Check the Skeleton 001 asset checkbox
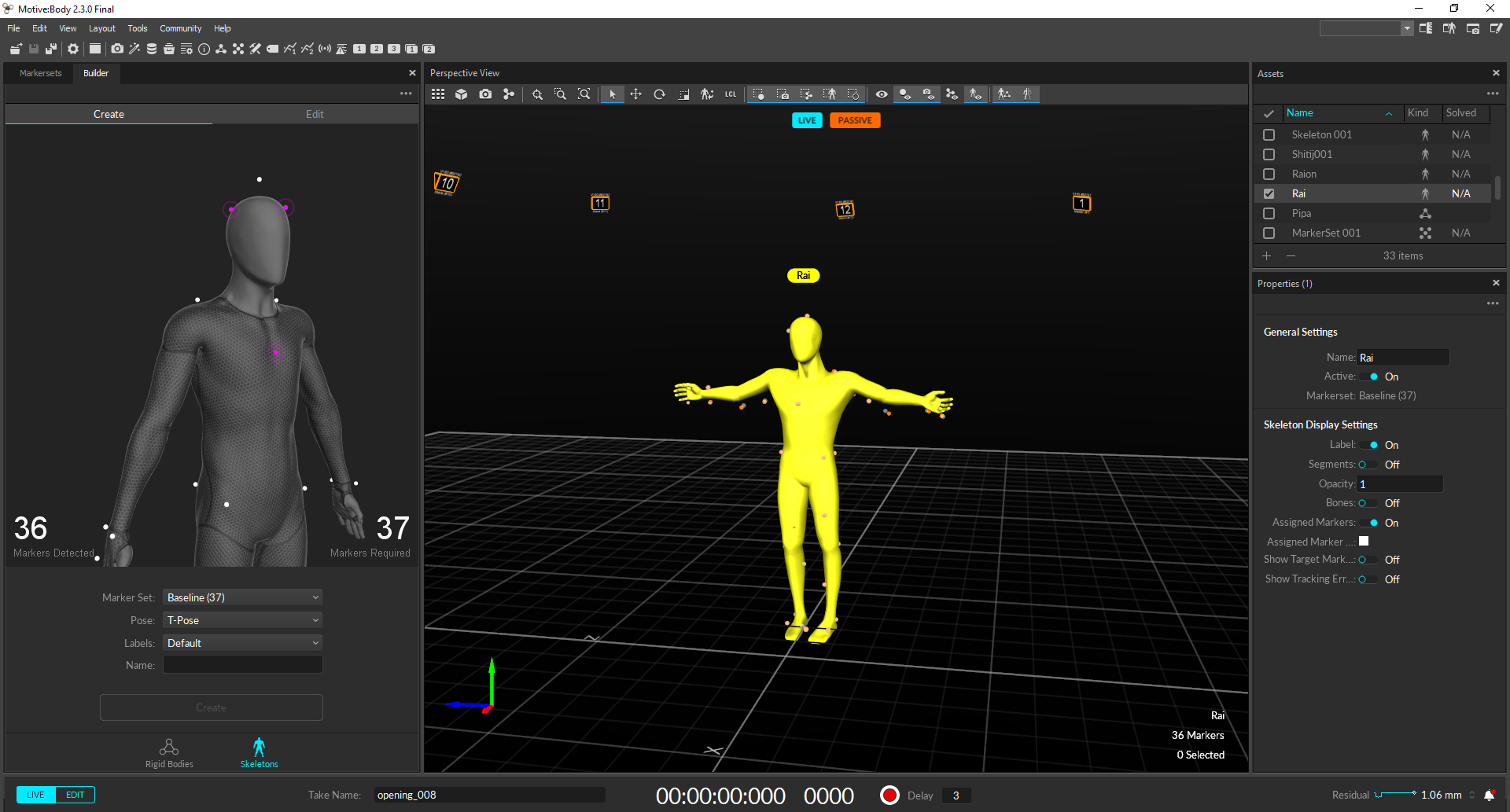 pos(1269,135)
